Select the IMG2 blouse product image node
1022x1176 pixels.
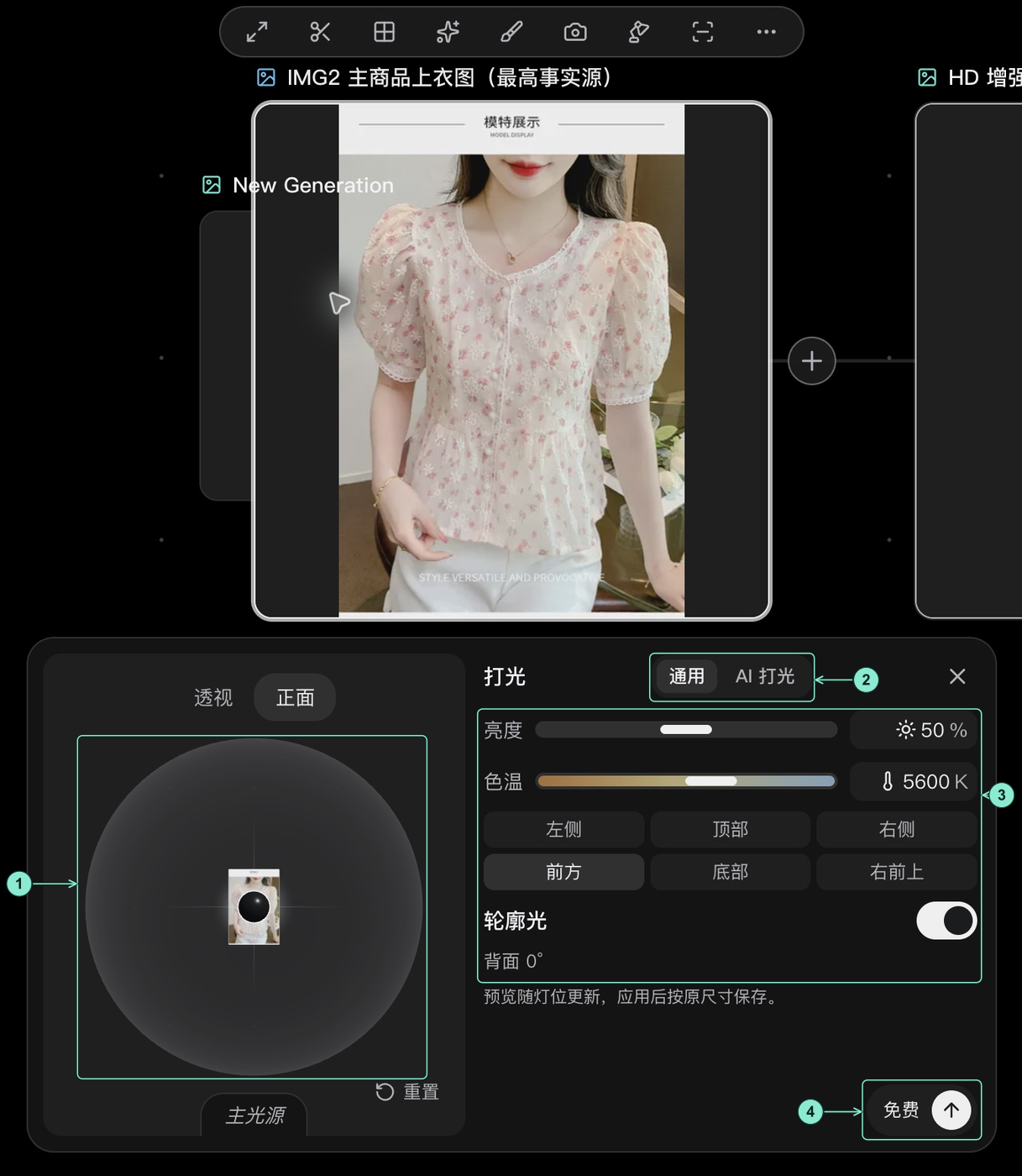coord(511,361)
